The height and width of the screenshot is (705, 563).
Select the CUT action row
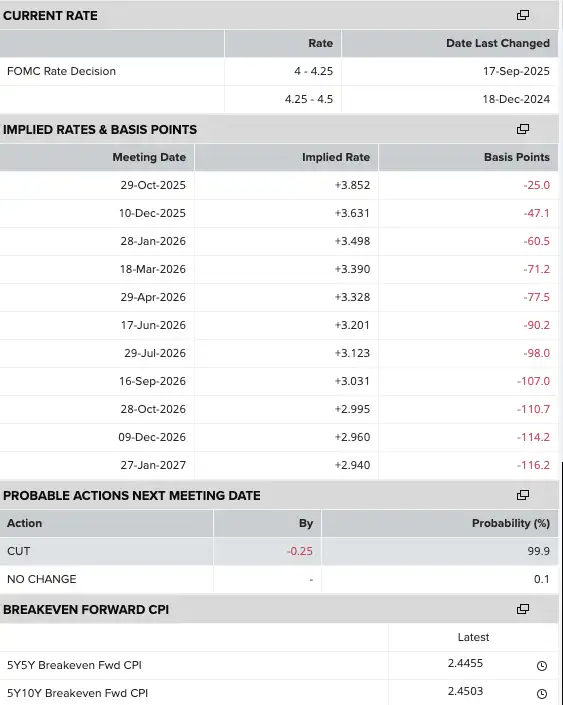tap(279, 551)
